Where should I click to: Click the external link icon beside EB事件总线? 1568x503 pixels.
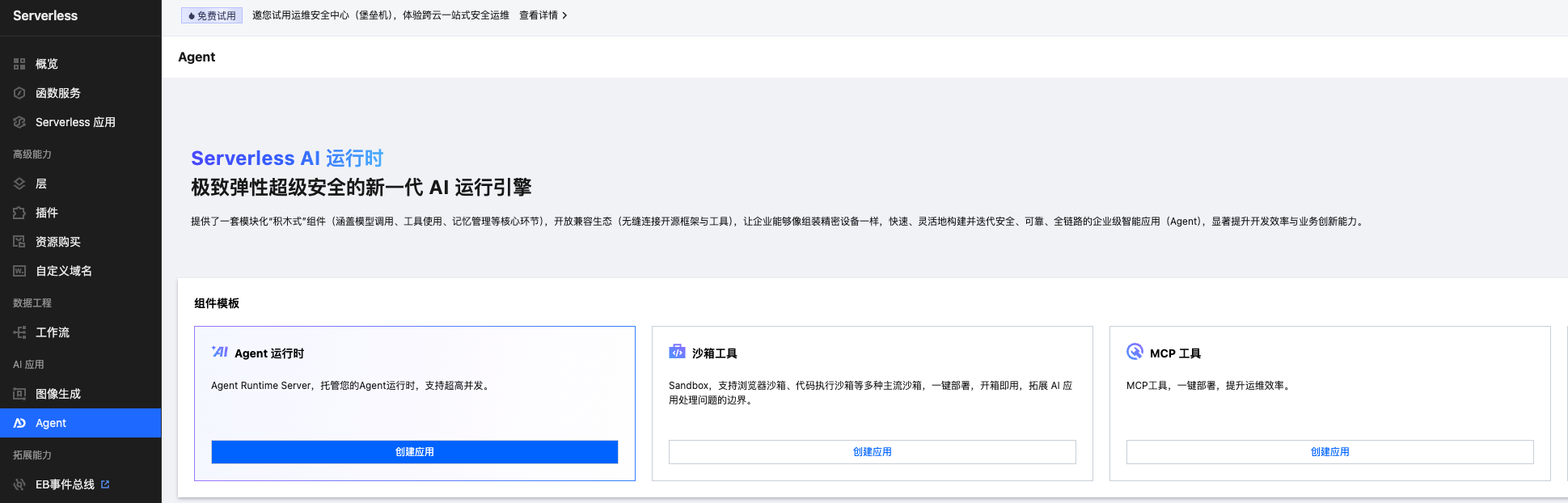[x=105, y=484]
